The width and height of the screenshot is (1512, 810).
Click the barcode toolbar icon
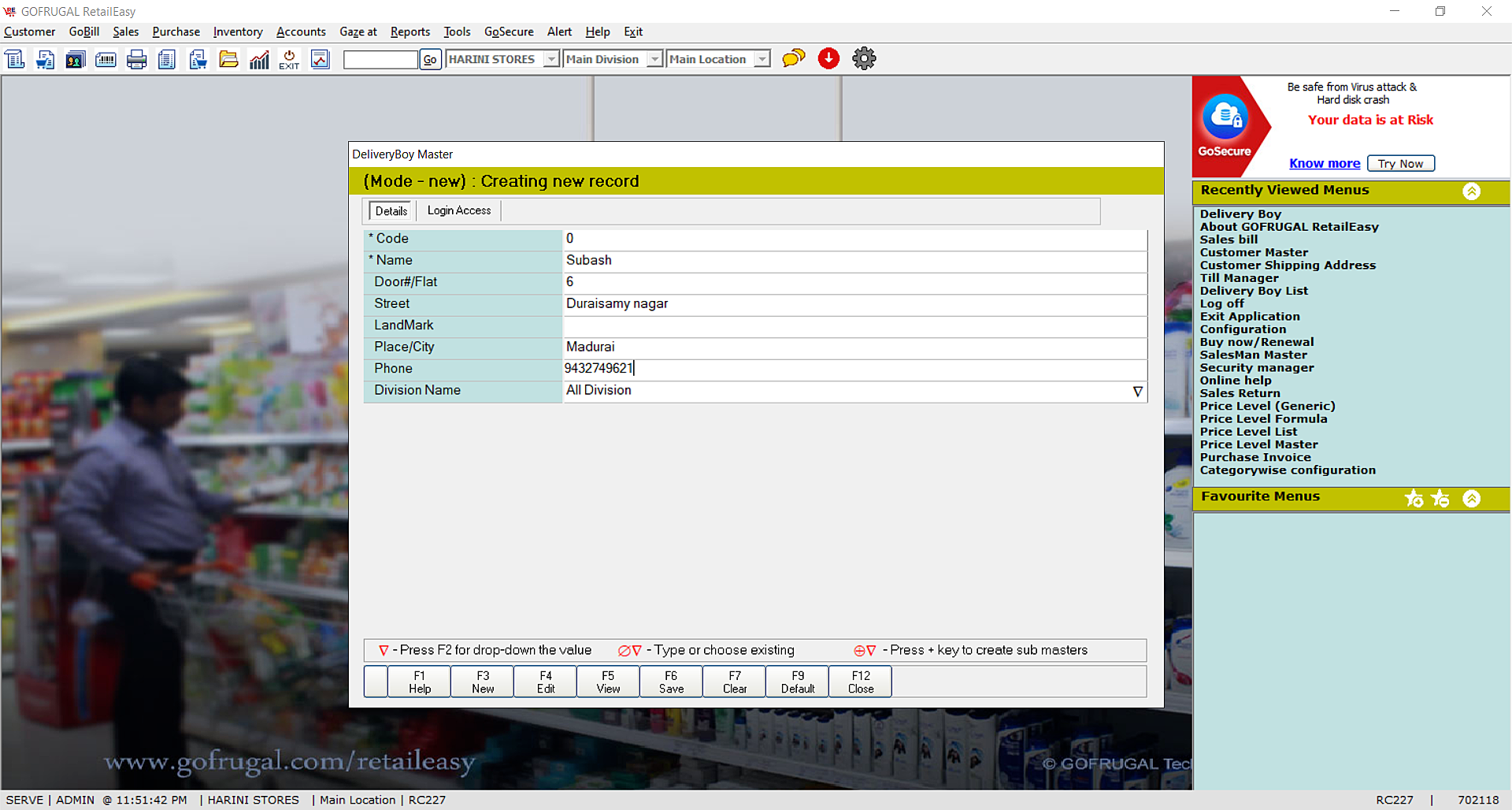(x=106, y=59)
